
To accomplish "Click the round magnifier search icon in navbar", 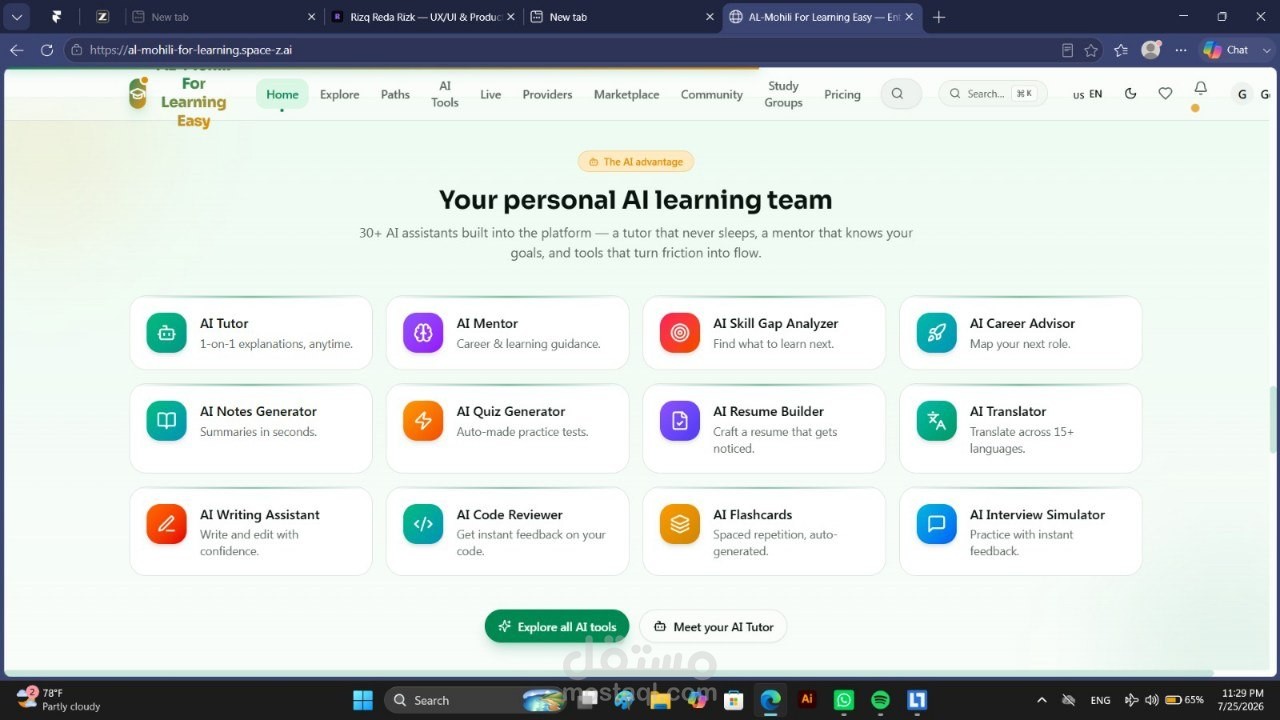I will (x=898, y=94).
